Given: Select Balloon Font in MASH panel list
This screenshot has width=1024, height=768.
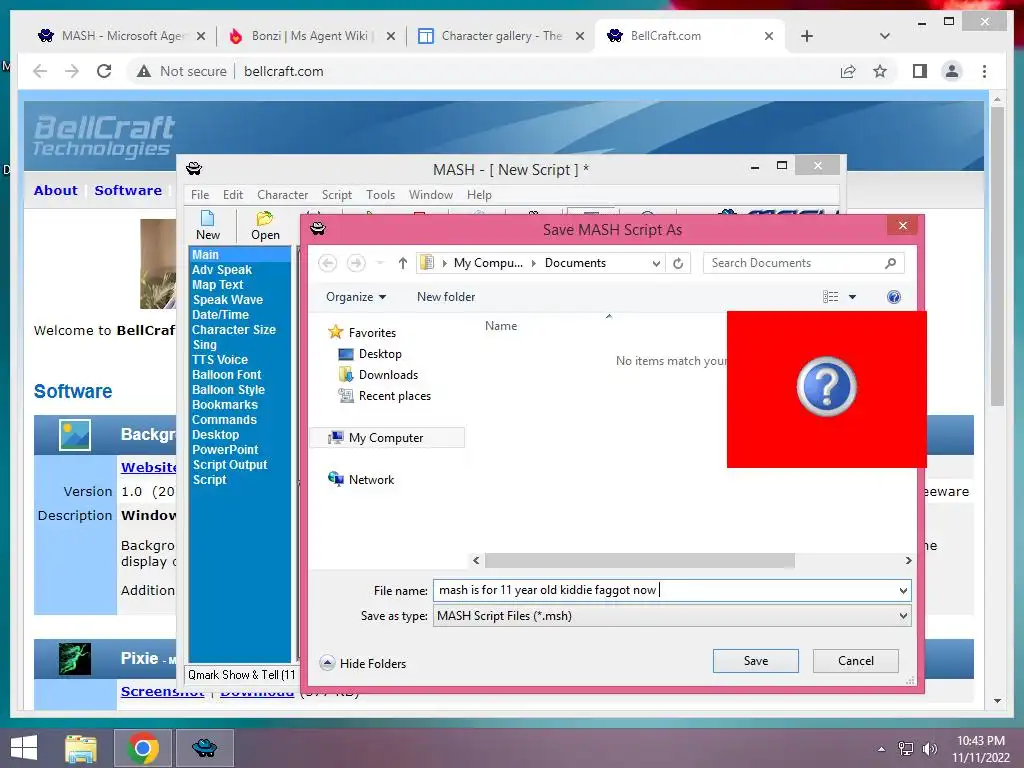Looking at the screenshot, I should pos(227,375).
